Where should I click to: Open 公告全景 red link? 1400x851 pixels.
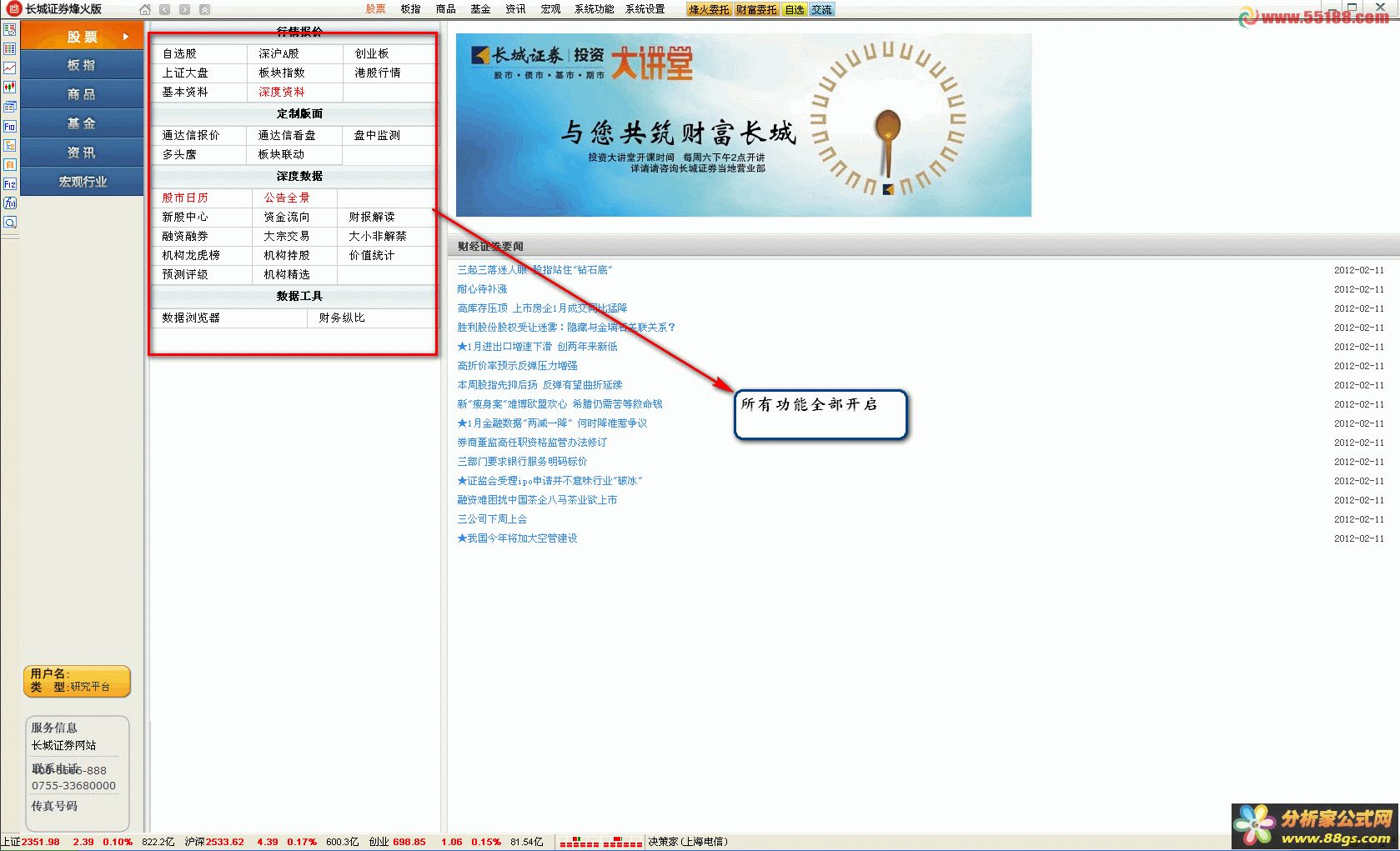point(287,198)
